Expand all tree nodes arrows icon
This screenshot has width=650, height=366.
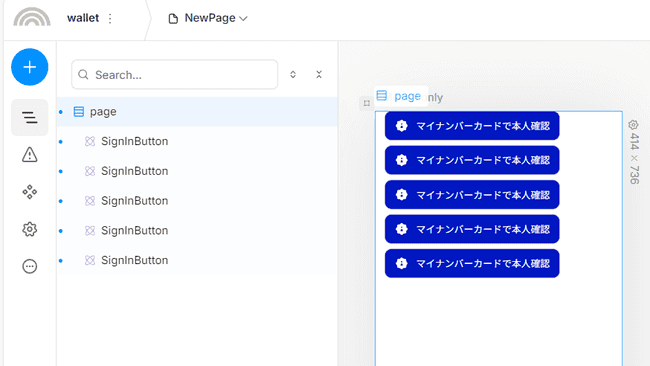(x=293, y=75)
